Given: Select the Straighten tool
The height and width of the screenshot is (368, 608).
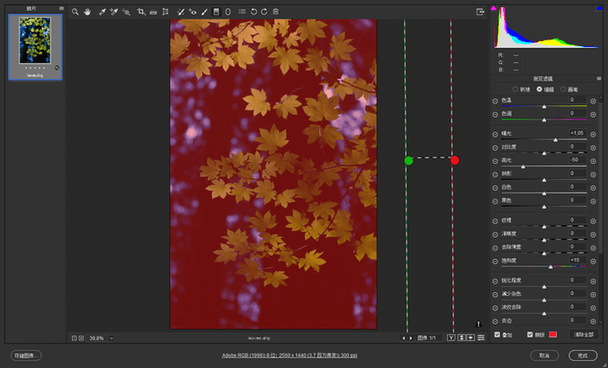Looking at the screenshot, I should coord(153,12).
